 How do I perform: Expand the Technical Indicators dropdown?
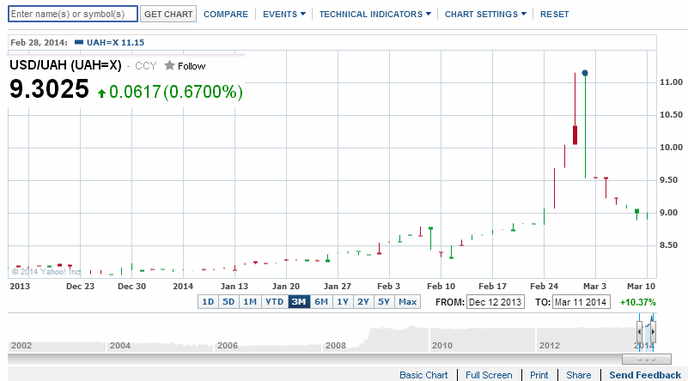(375, 14)
